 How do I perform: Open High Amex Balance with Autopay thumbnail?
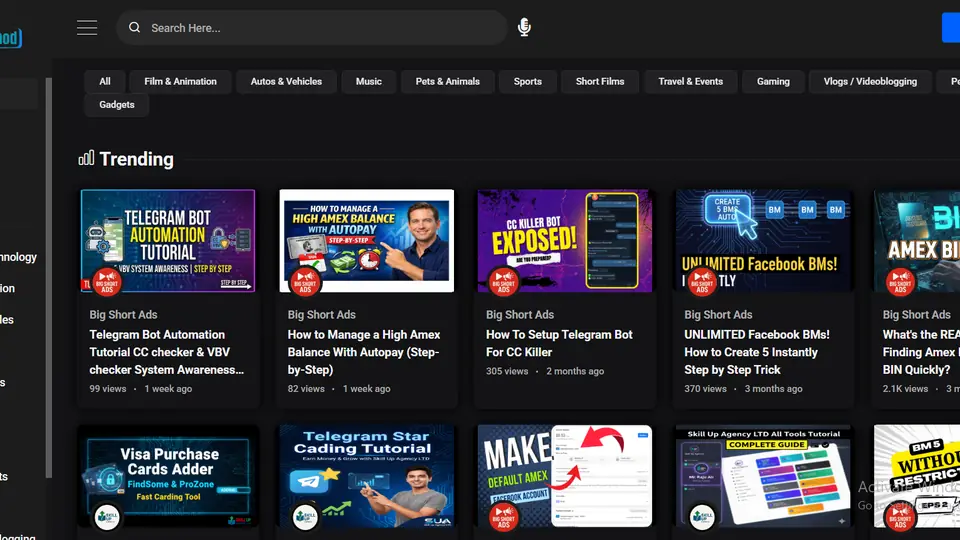coord(367,241)
